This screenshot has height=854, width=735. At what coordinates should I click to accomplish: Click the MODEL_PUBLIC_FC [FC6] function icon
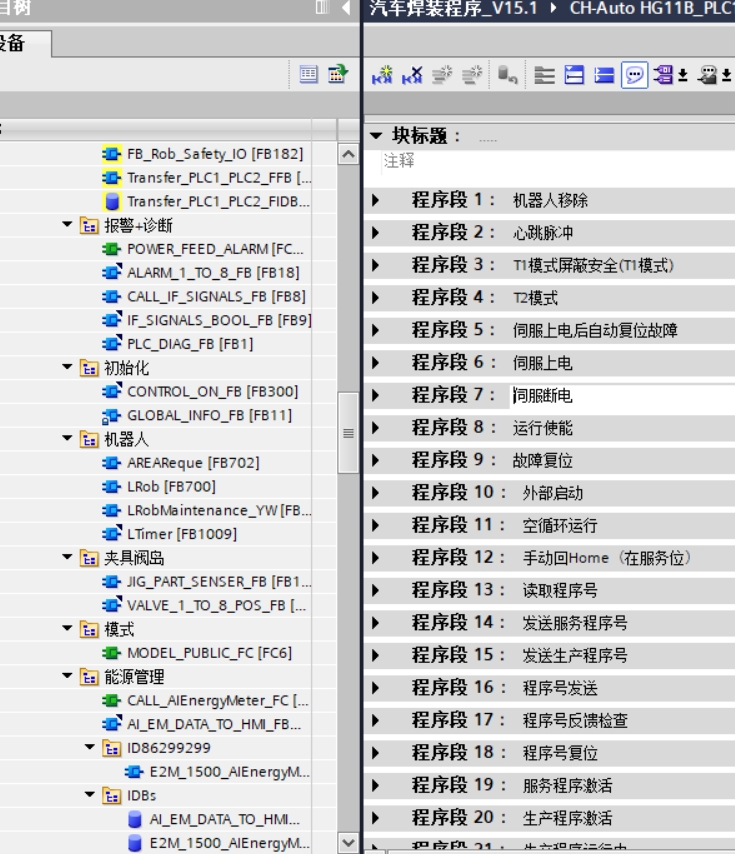(x=111, y=652)
